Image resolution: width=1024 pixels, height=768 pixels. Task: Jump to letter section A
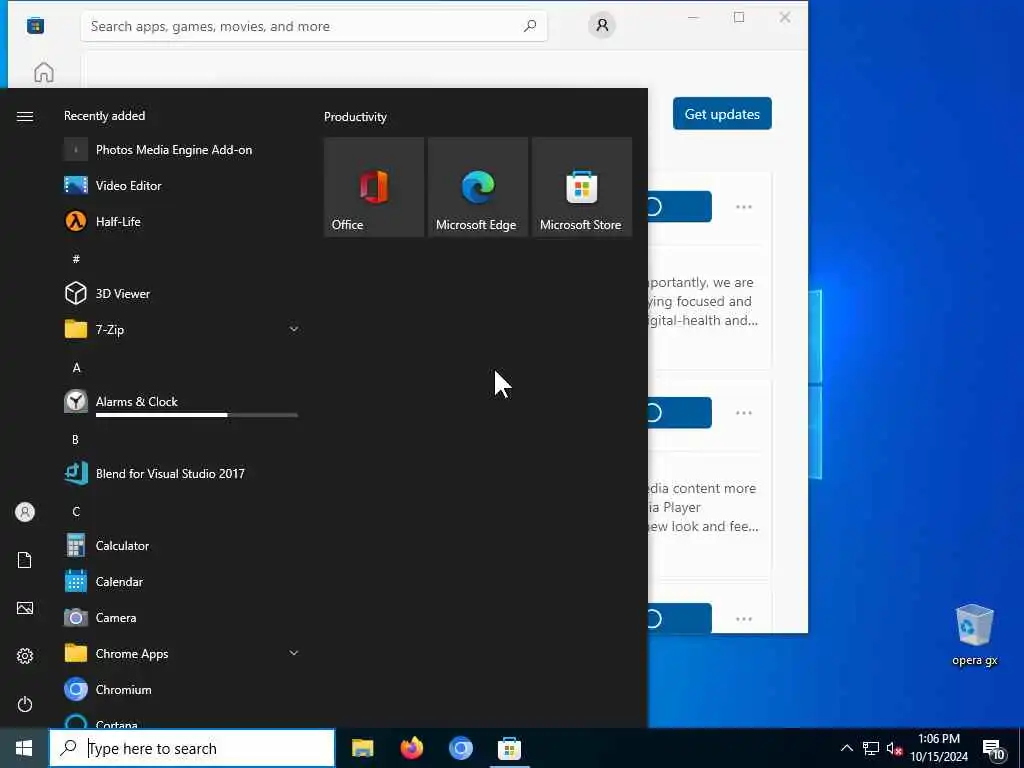point(76,368)
